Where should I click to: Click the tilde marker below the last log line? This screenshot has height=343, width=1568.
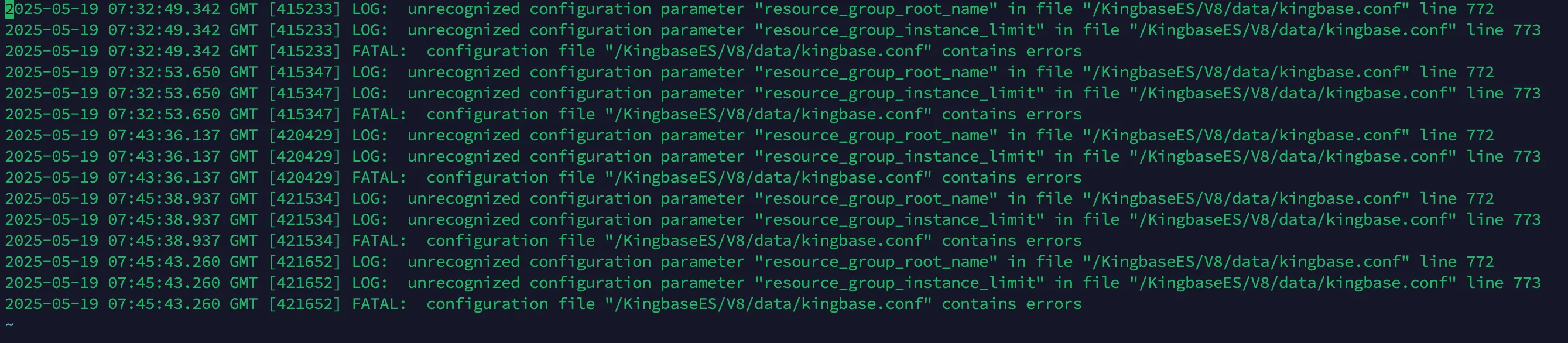point(9,325)
